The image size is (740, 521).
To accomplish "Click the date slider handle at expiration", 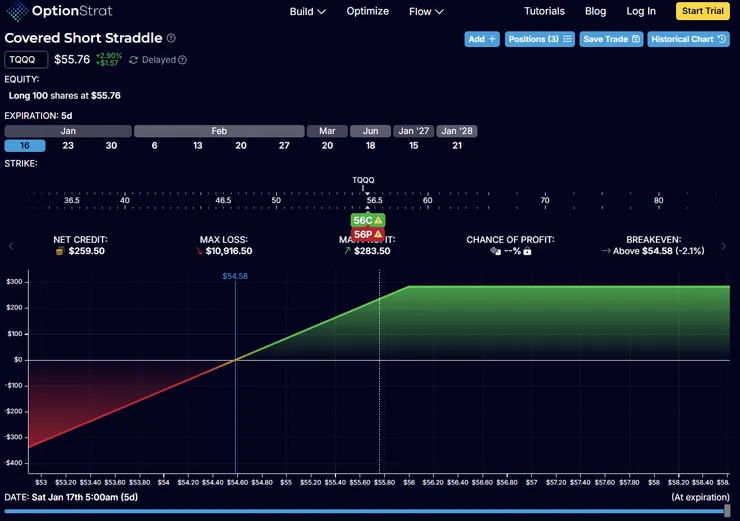I will tap(727, 511).
